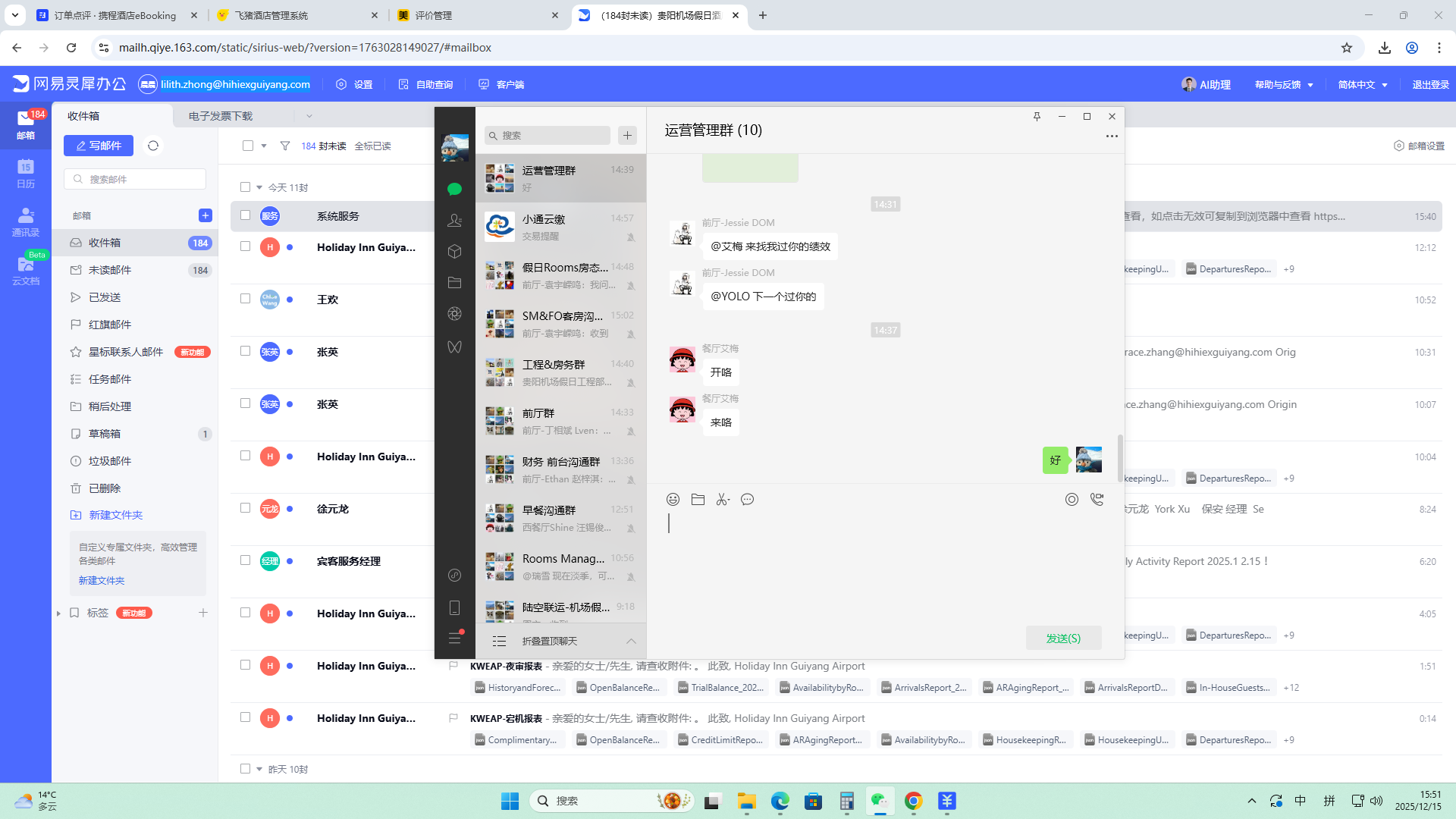
Task: Open WeChat contacts sidebar icon
Action: [x=454, y=220]
